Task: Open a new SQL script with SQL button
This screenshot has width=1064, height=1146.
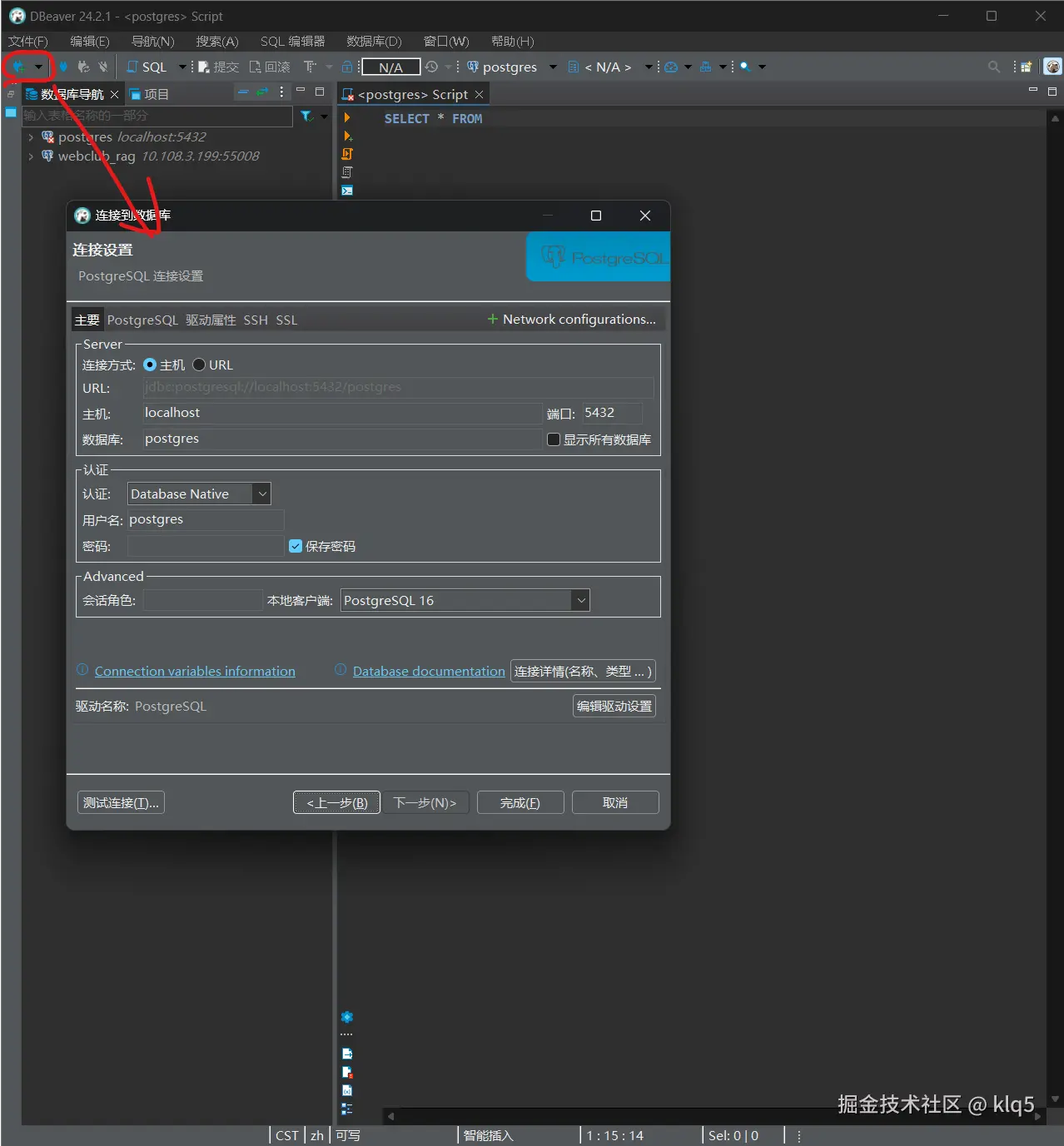Action: 147,67
